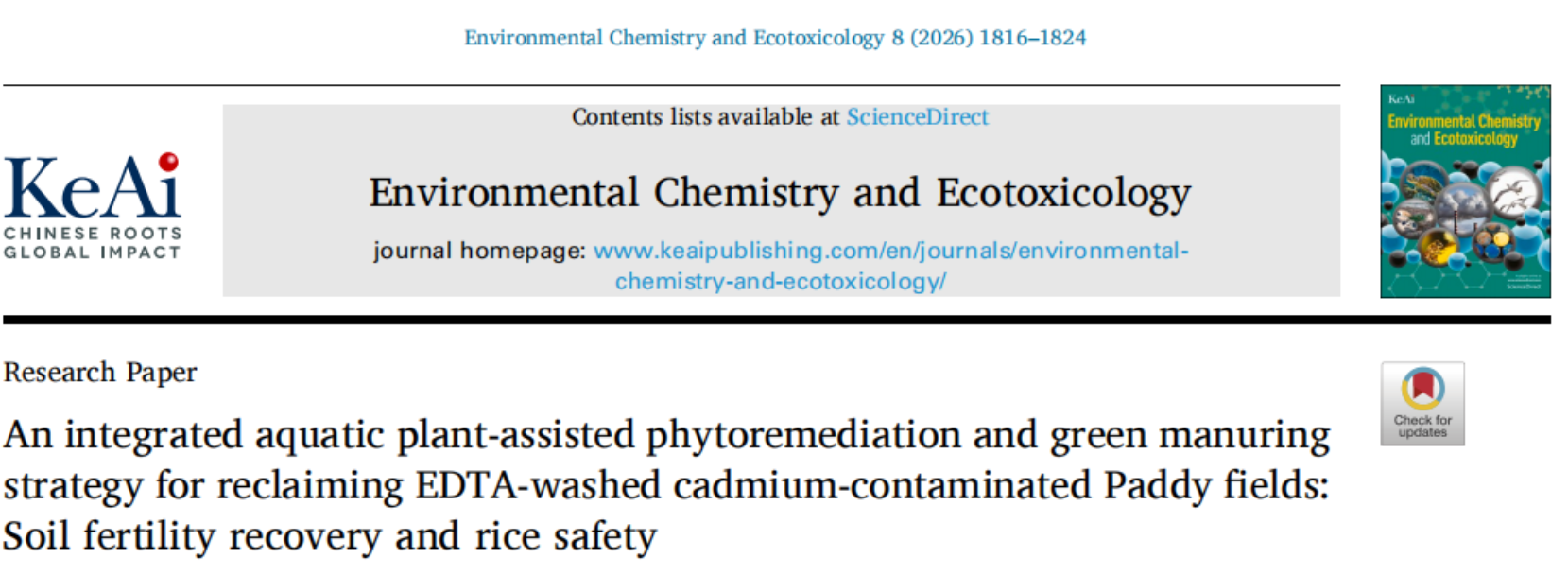
Task: Click the "Contents lists available at" text
Action: (705, 117)
